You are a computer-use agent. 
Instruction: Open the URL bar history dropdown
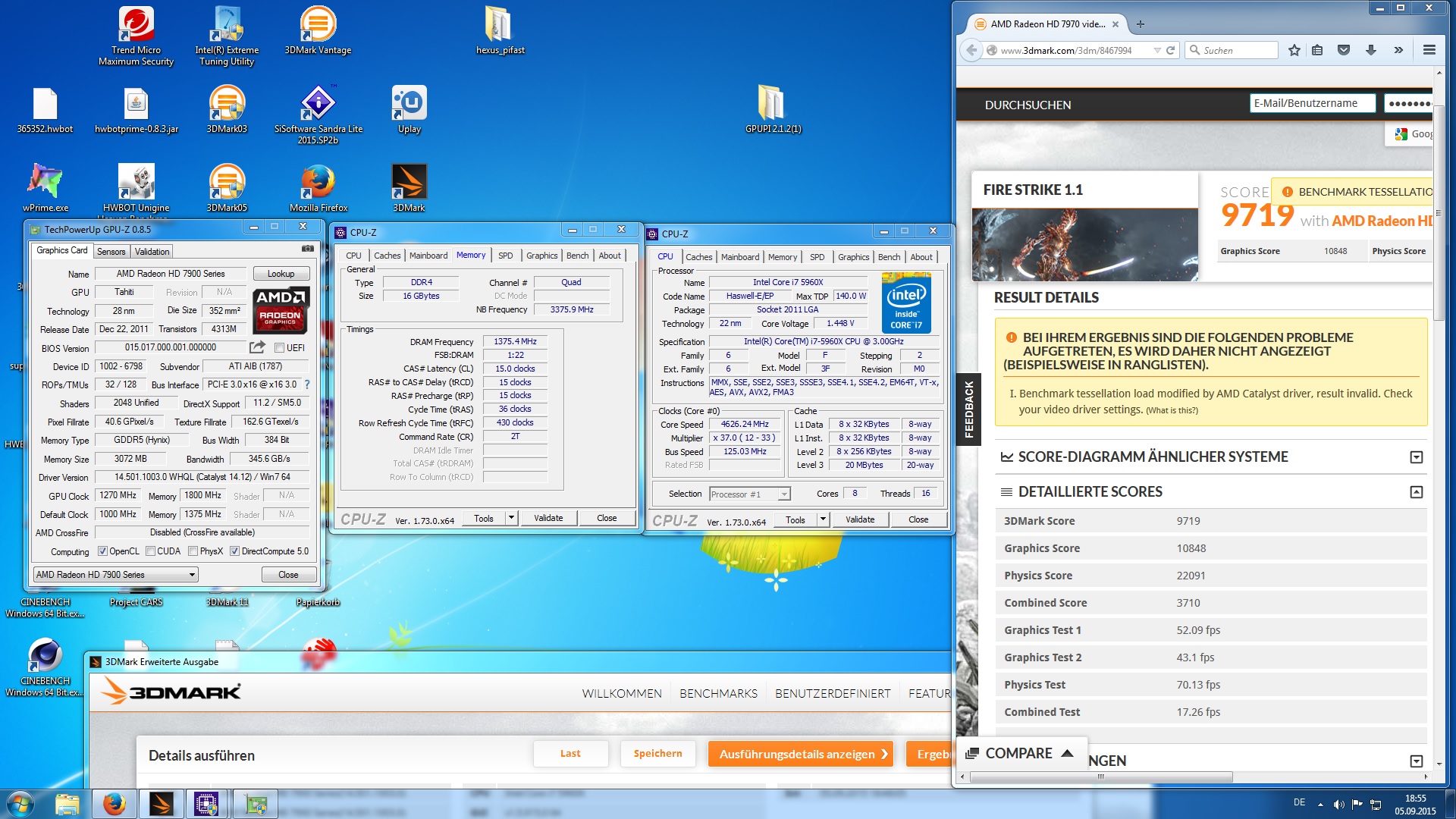pos(1156,50)
